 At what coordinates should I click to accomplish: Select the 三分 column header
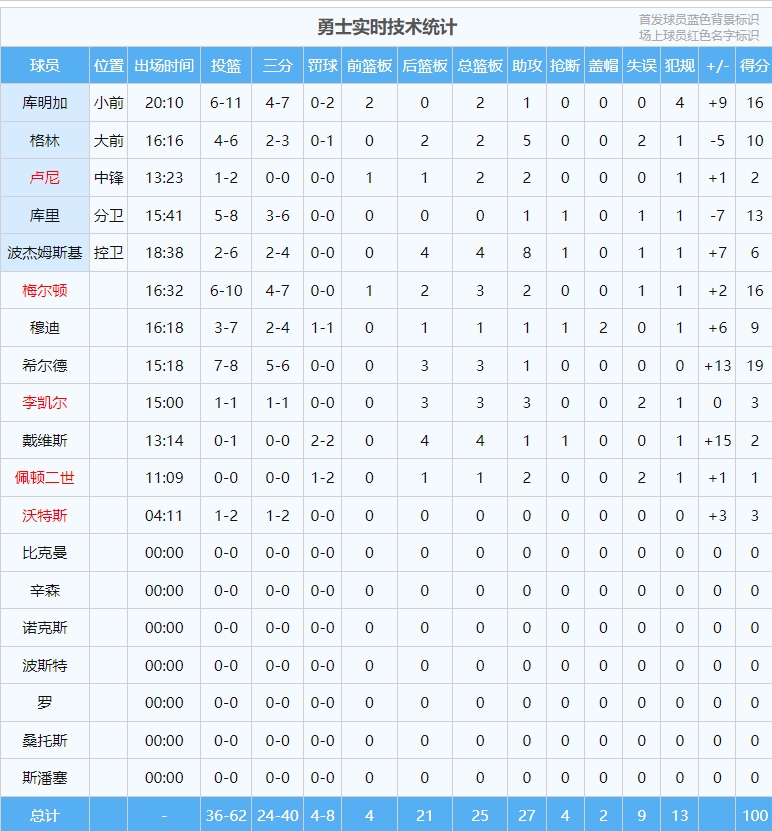277,65
